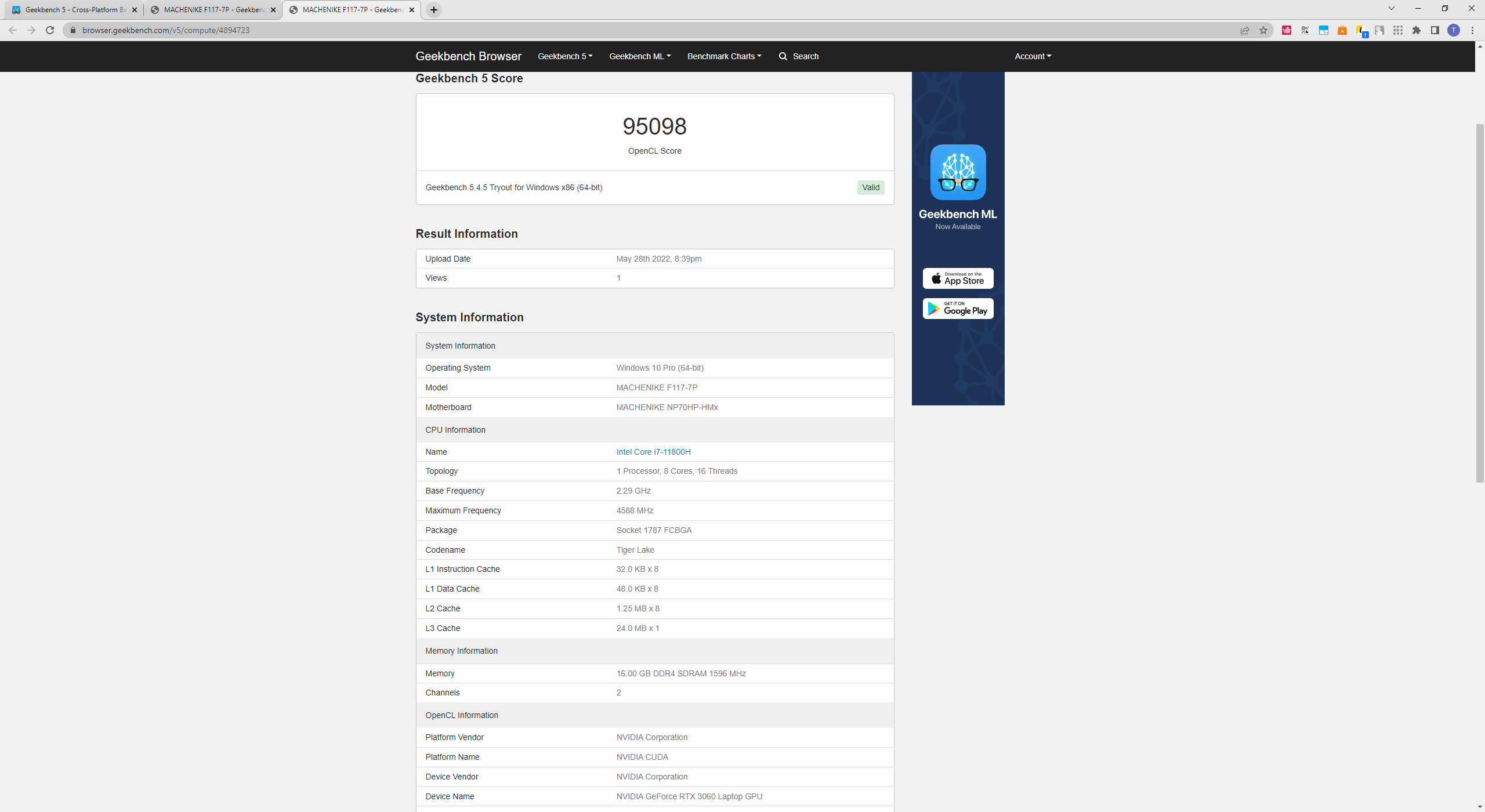
Task: Open Chrome's three-dot menu
Action: pos(1472,30)
